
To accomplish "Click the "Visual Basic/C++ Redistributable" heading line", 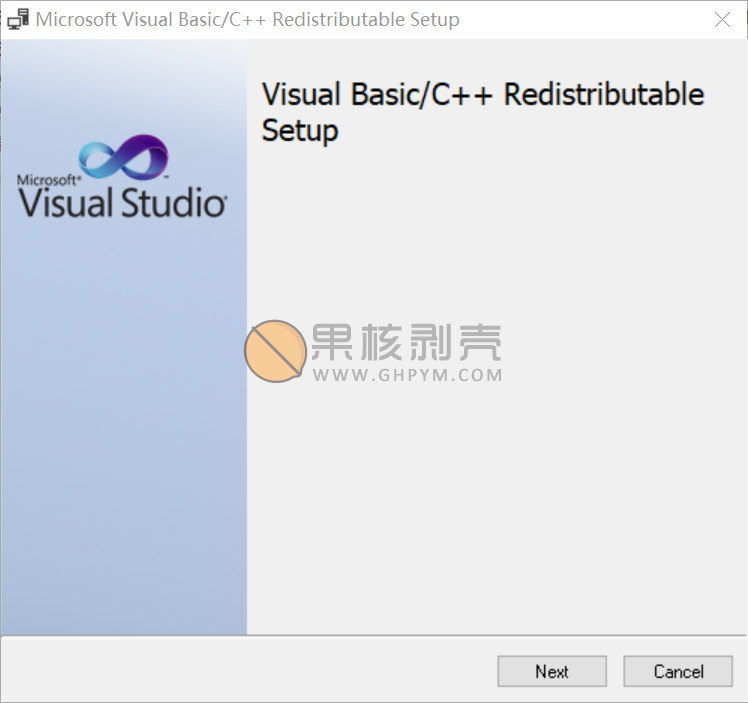I will click(x=482, y=95).
